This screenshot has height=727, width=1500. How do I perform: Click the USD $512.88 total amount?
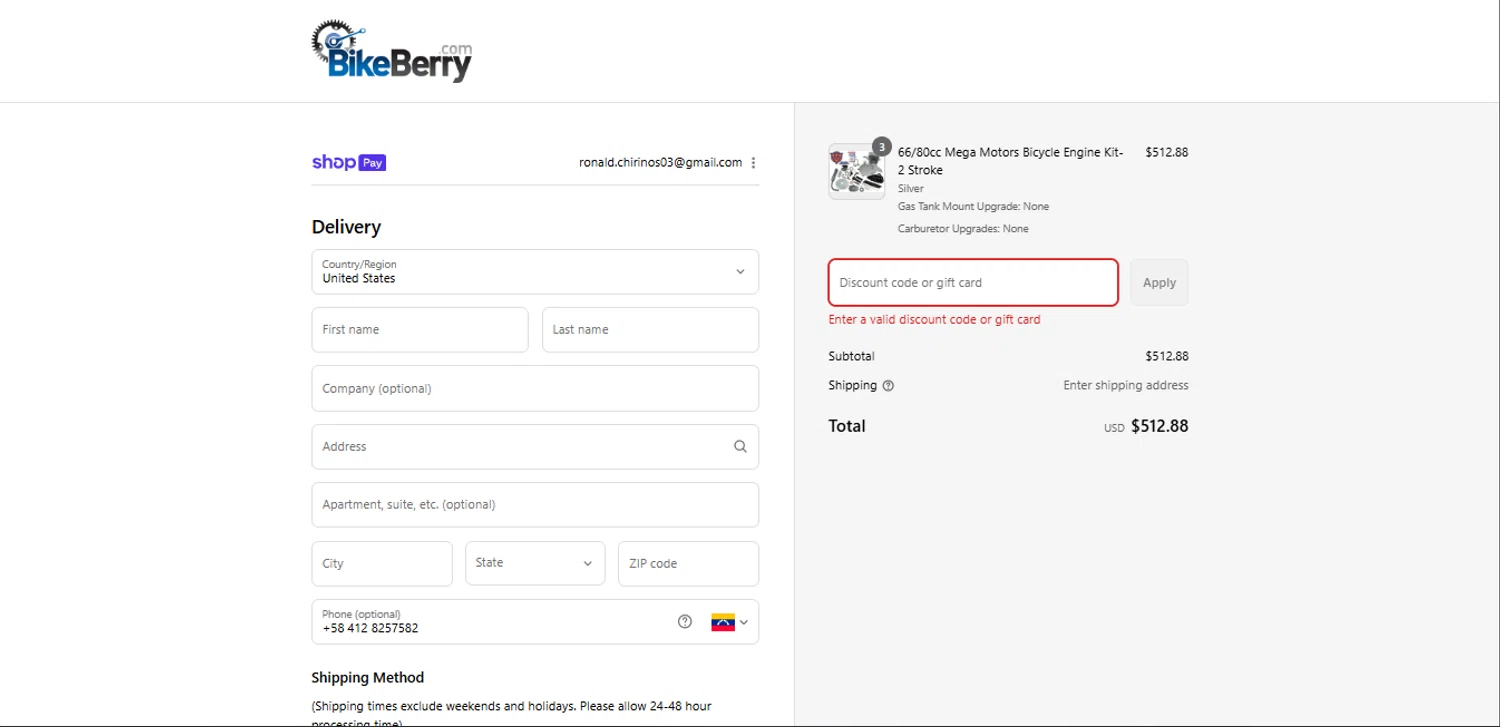1146,426
